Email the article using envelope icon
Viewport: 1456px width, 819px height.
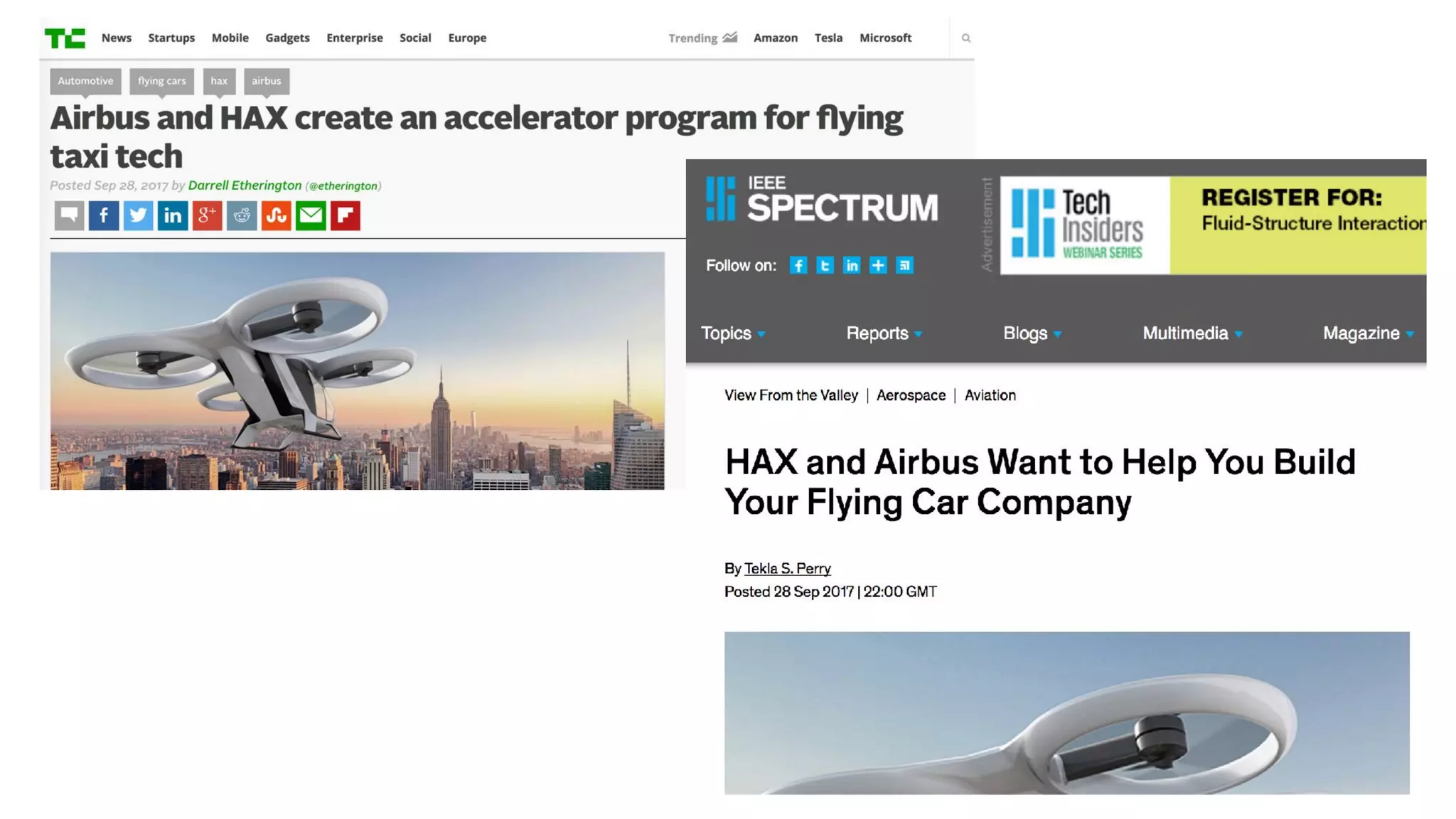click(311, 215)
